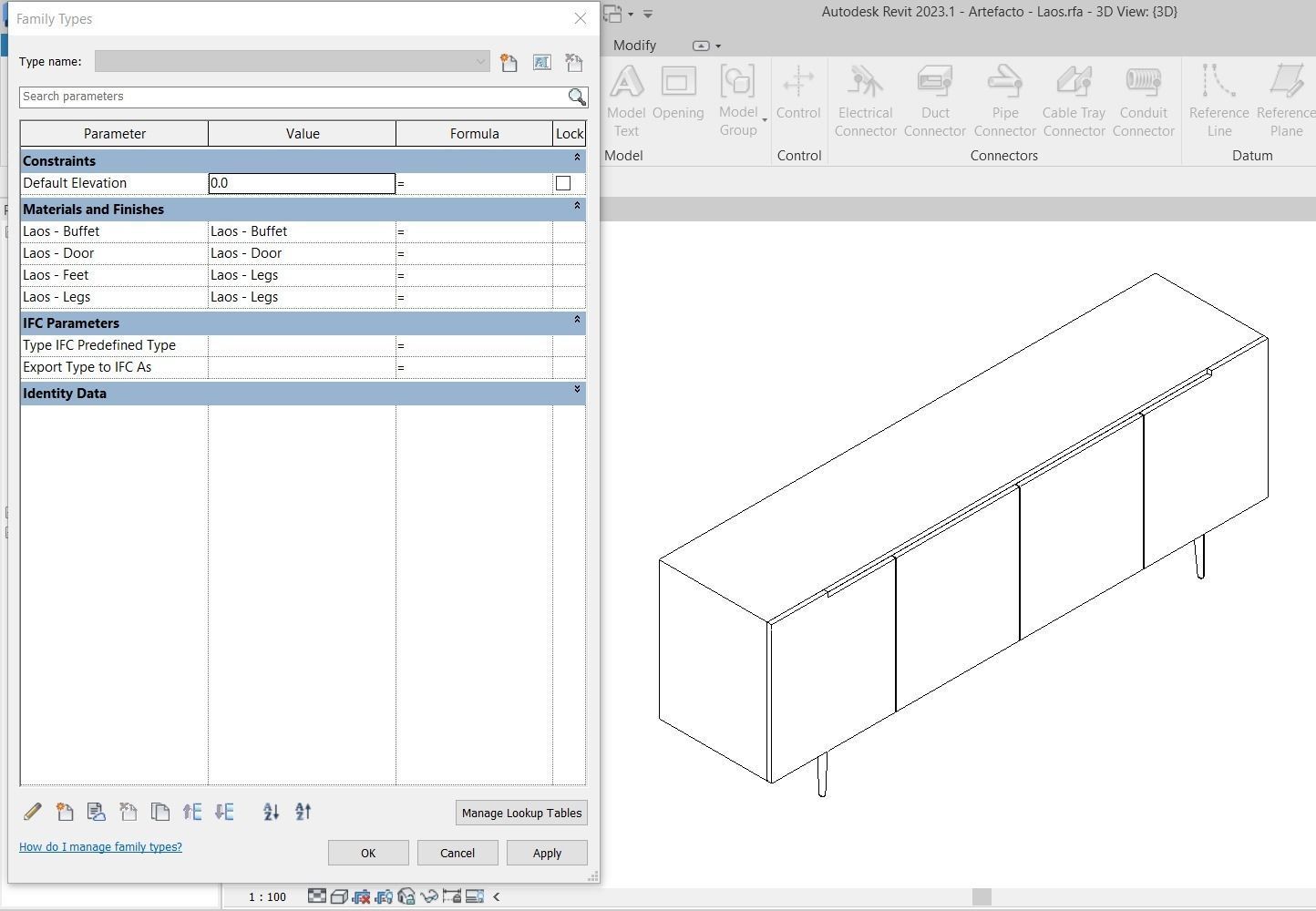Click the Value column header
1316x911 pixels.
tap(303, 134)
